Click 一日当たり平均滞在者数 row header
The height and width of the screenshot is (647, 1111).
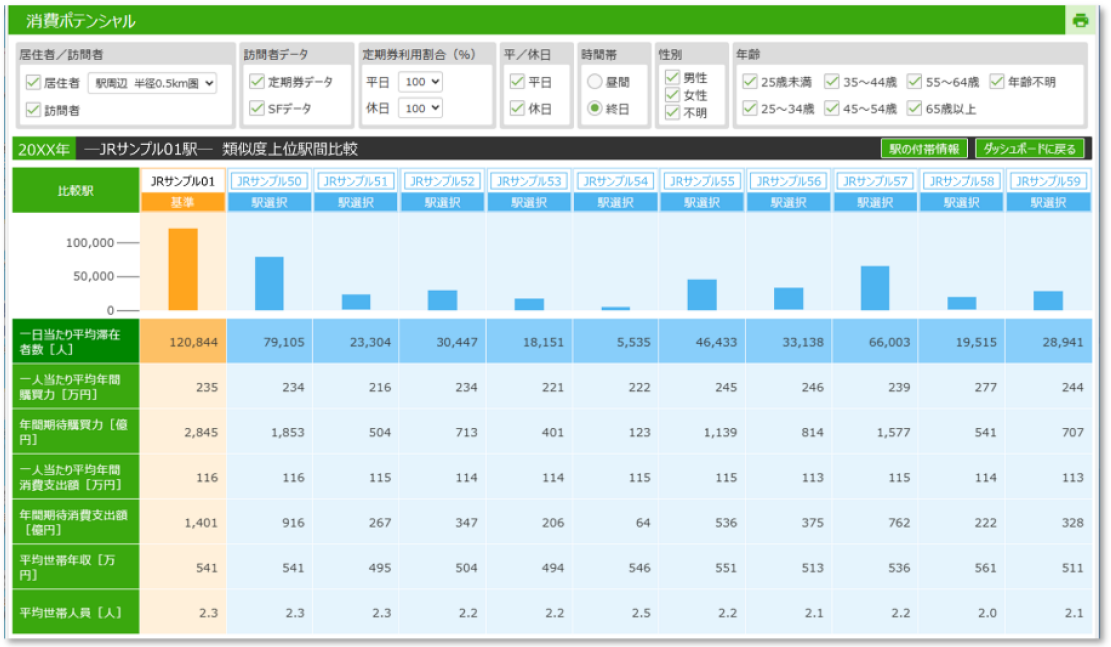click(x=76, y=342)
